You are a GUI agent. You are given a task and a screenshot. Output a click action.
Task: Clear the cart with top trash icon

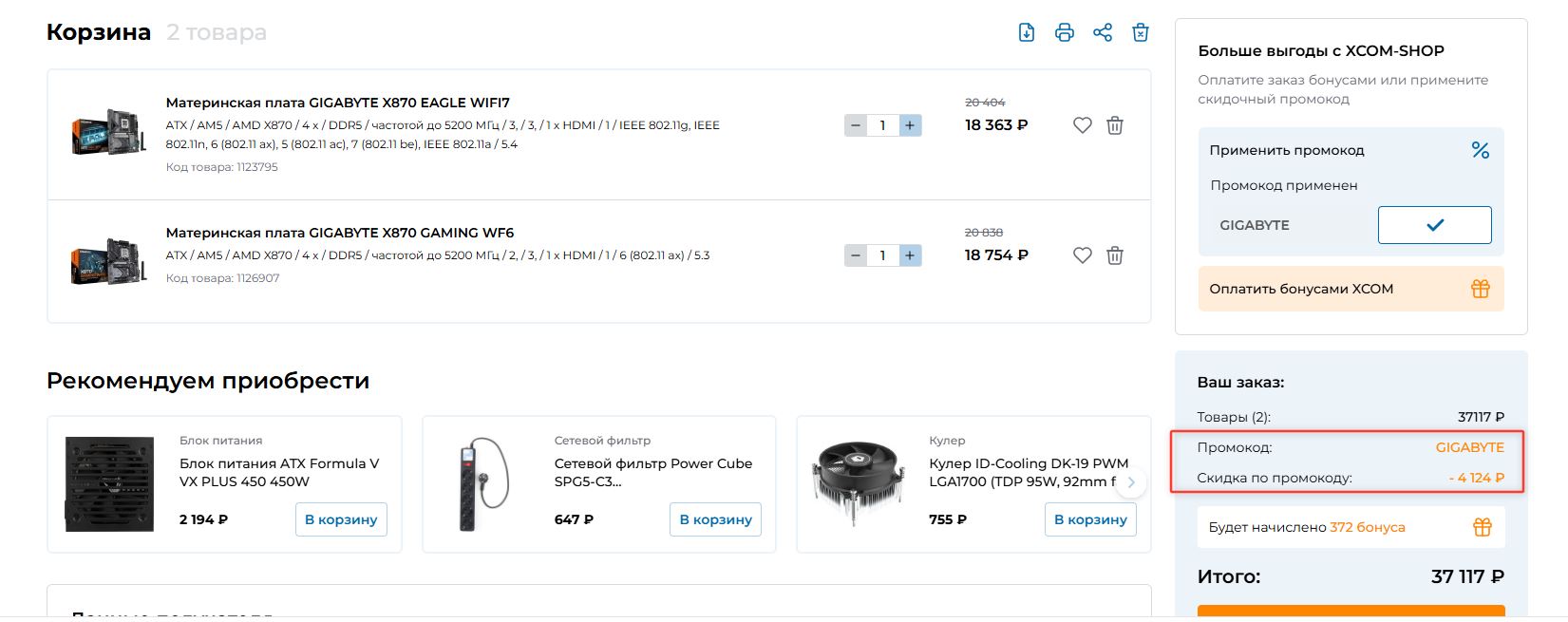click(x=1141, y=32)
